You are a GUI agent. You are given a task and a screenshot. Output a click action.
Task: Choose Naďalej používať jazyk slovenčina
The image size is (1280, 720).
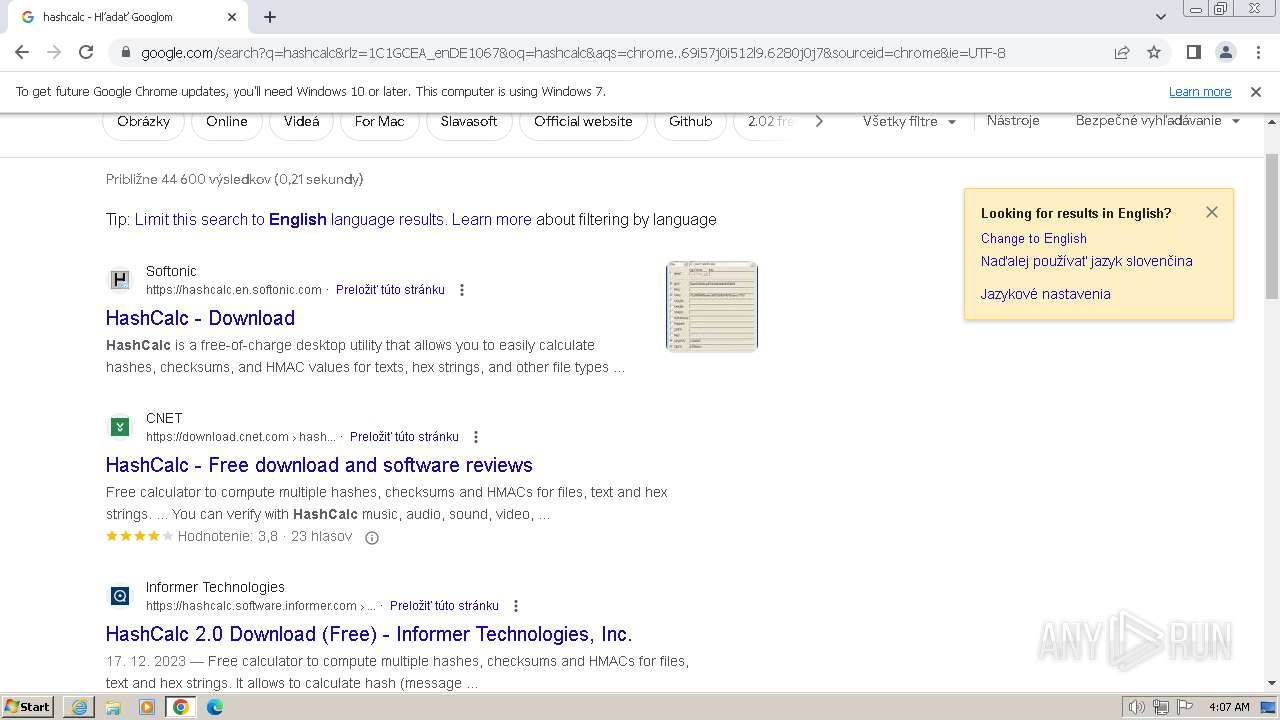point(1086,261)
